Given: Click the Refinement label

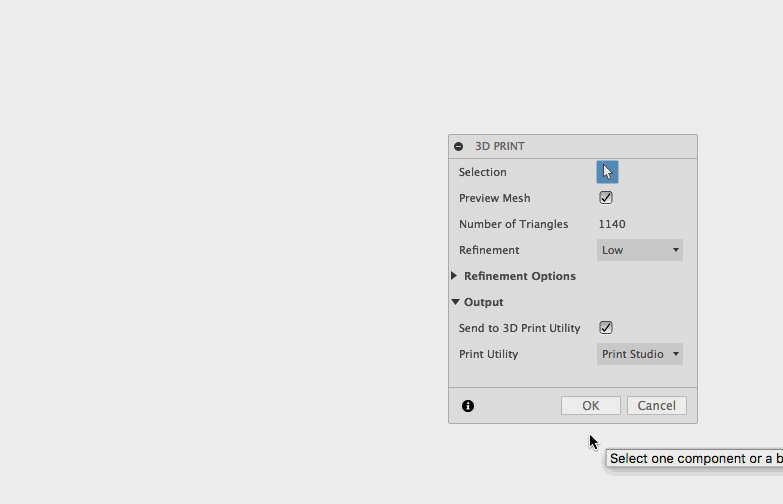Looking at the screenshot, I should click(x=489, y=250).
